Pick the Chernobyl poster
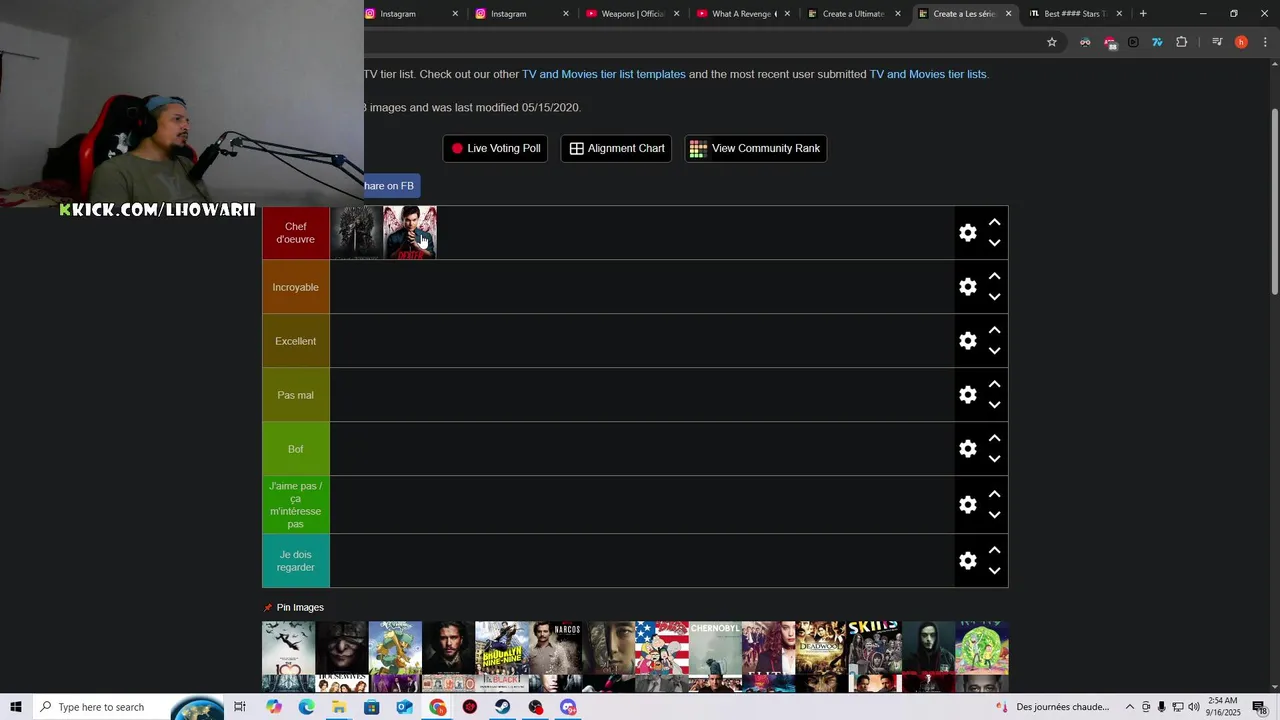 tap(715, 648)
